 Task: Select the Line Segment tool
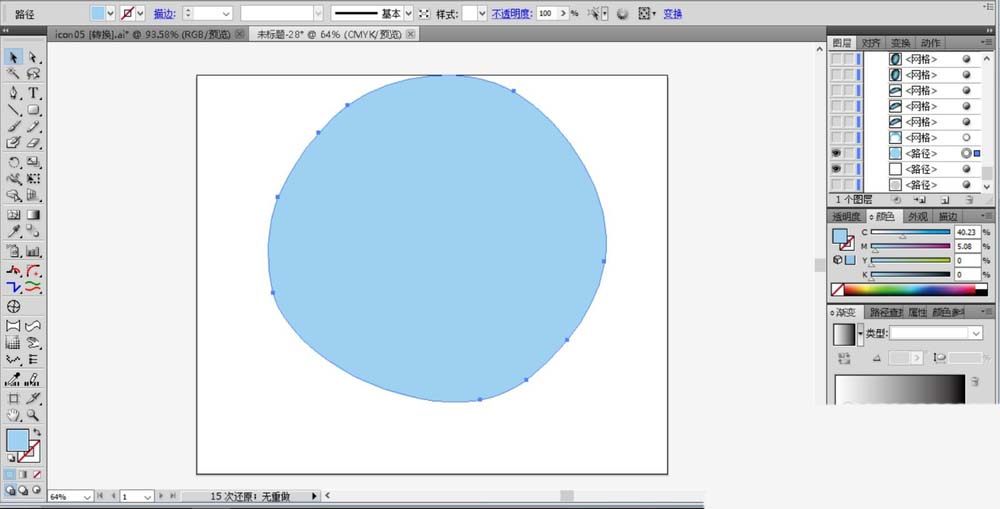(x=13, y=110)
